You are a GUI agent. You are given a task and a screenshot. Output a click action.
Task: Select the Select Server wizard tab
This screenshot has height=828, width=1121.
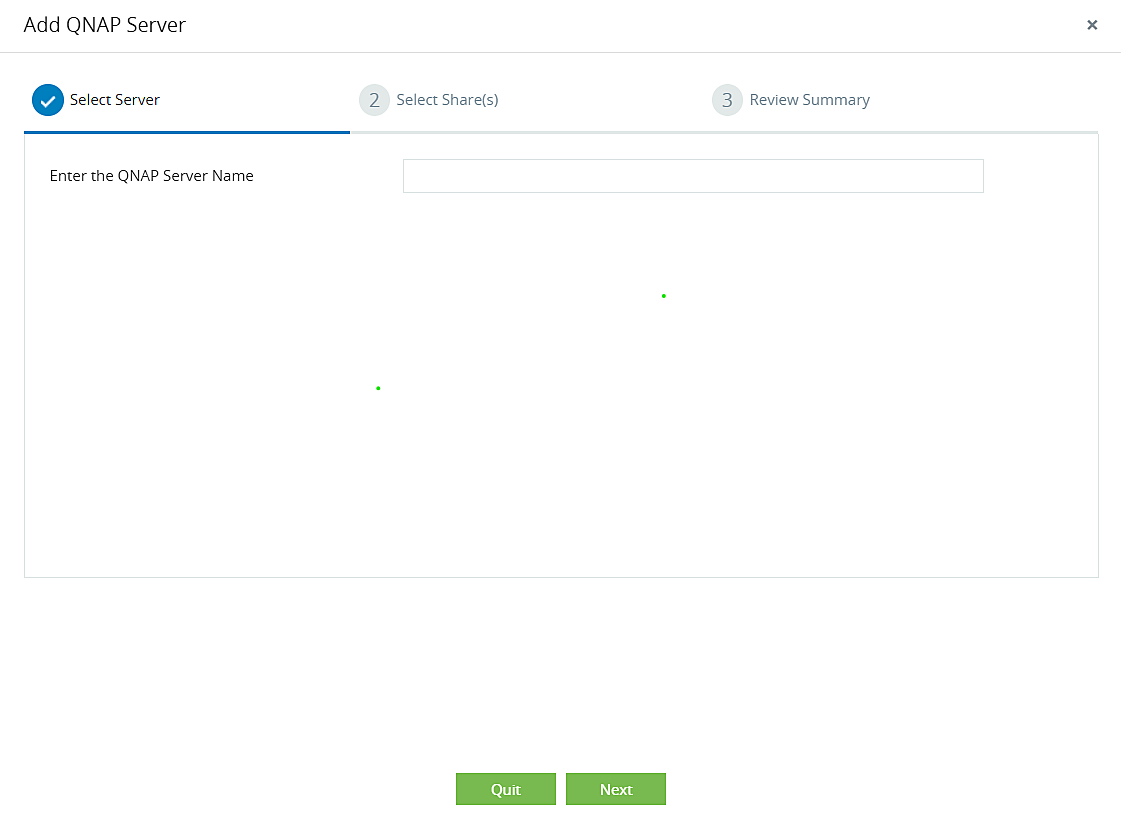coord(114,100)
